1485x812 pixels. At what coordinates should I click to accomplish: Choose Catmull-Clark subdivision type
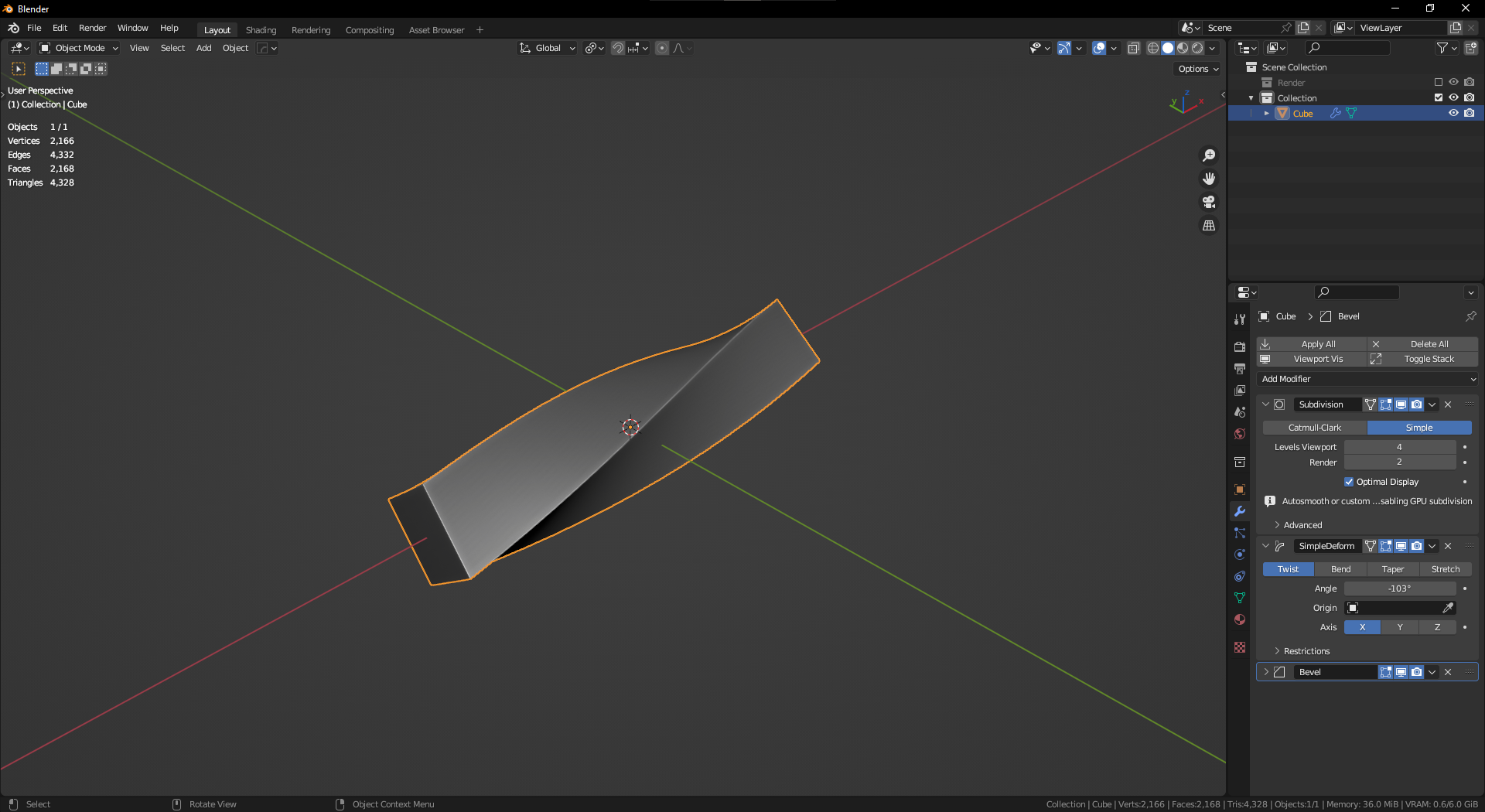tap(1314, 428)
